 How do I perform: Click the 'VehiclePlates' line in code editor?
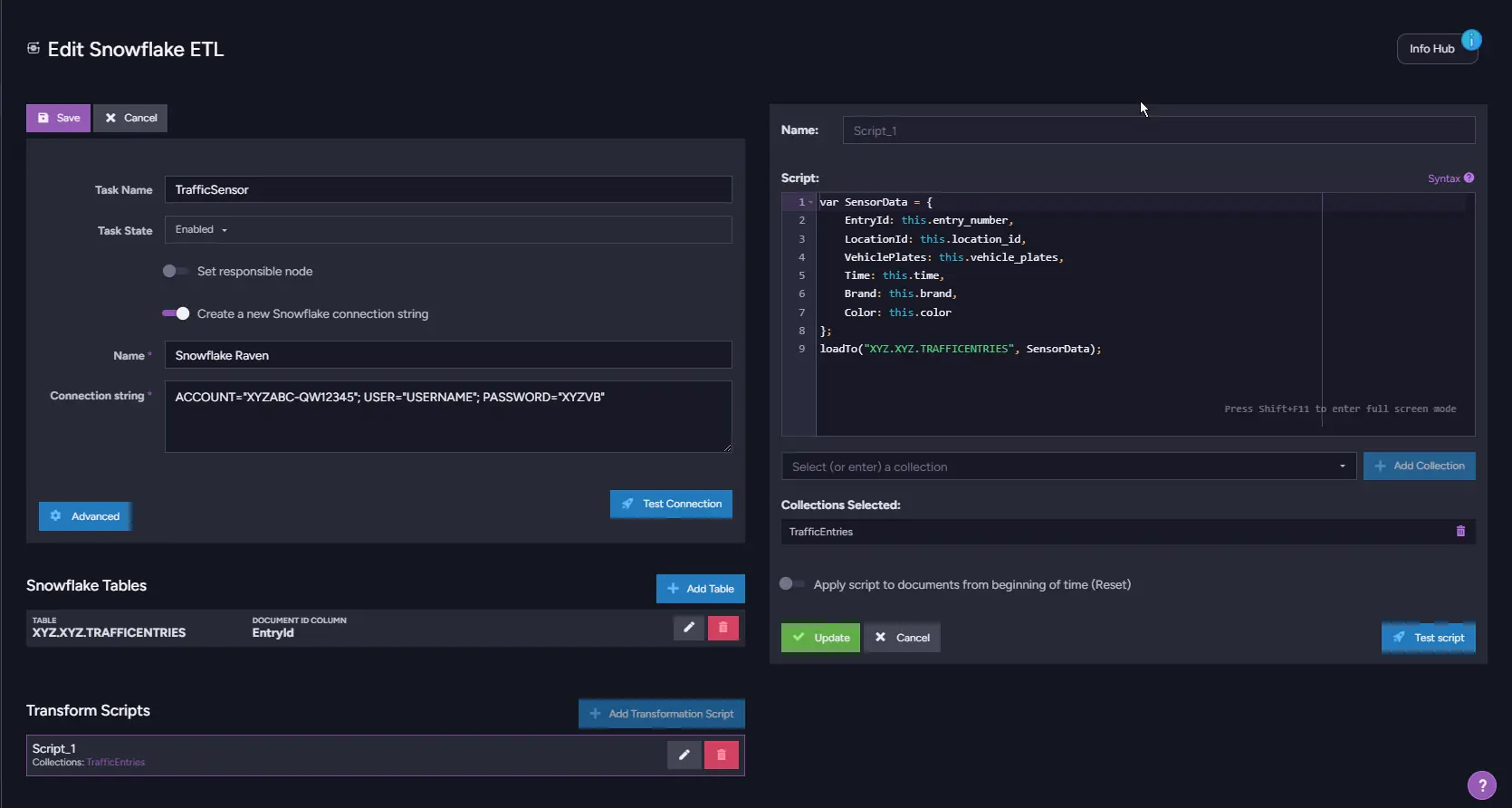tap(953, 257)
